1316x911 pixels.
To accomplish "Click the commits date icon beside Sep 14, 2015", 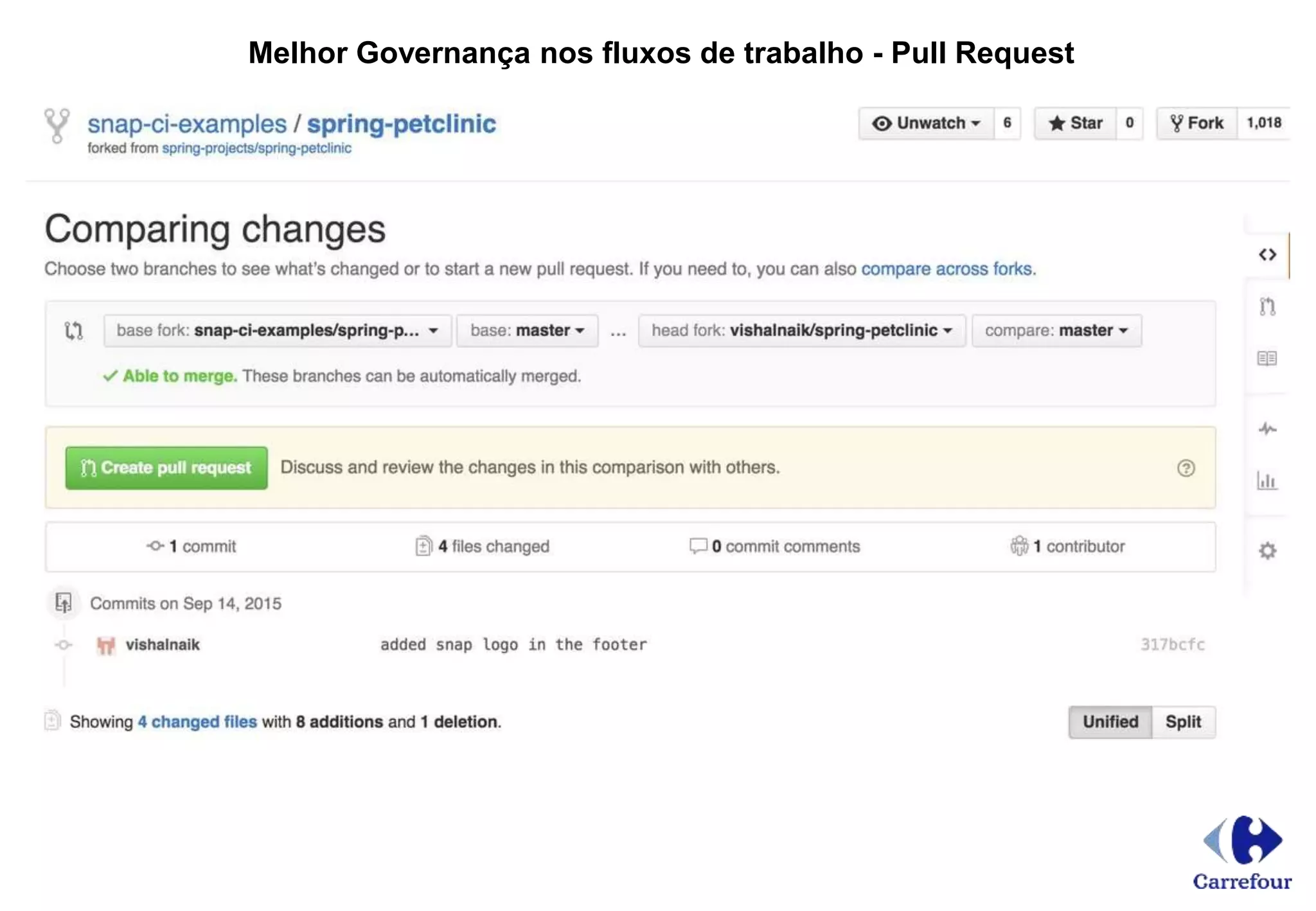I will coord(63,603).
